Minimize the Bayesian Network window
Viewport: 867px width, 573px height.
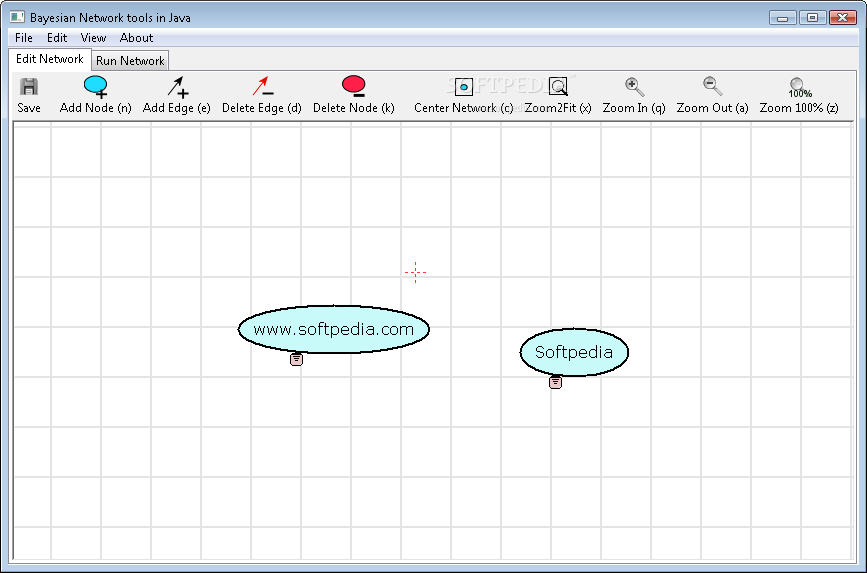pos(782,18)
